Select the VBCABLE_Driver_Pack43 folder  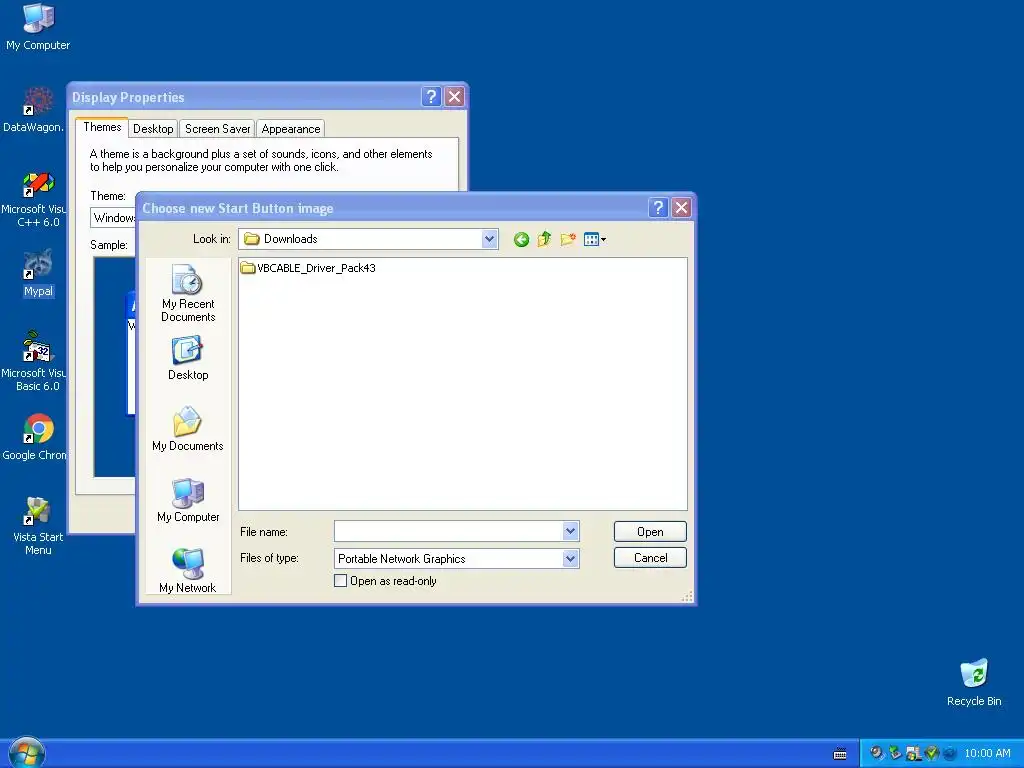[308, 268]
